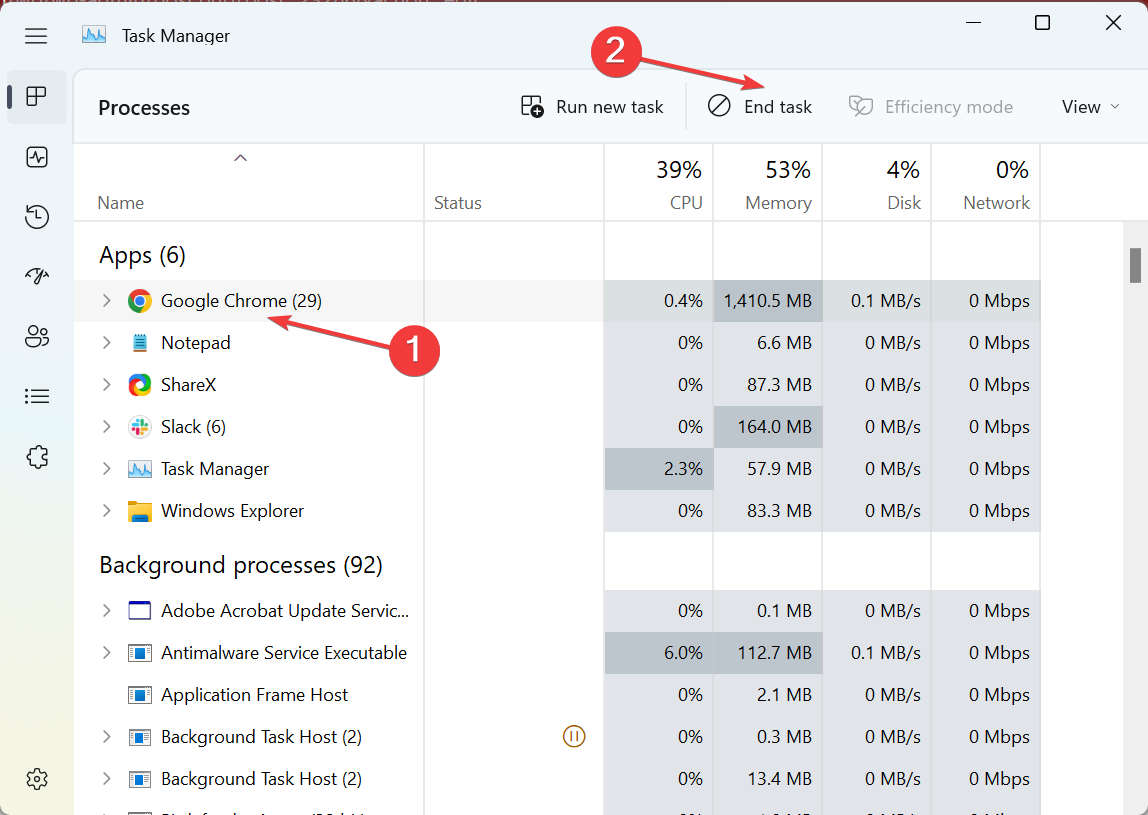Click the Apps (6) group heading
The image size is (1148, 815).
click(143, 256)
